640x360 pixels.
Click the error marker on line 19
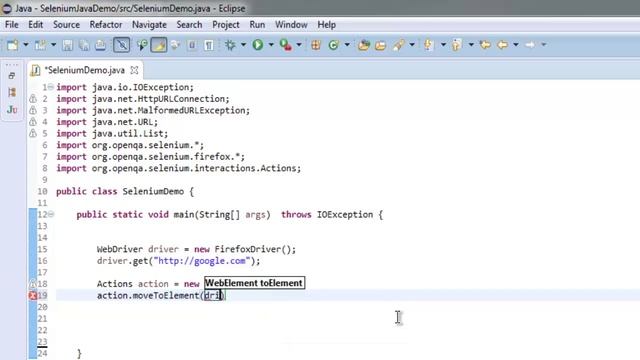pos(33,295)
